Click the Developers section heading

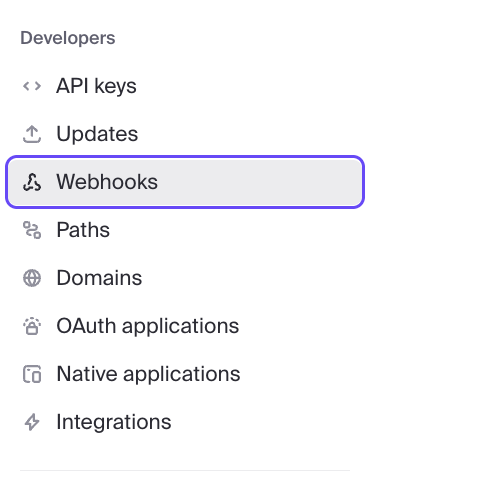click(68, 38)
